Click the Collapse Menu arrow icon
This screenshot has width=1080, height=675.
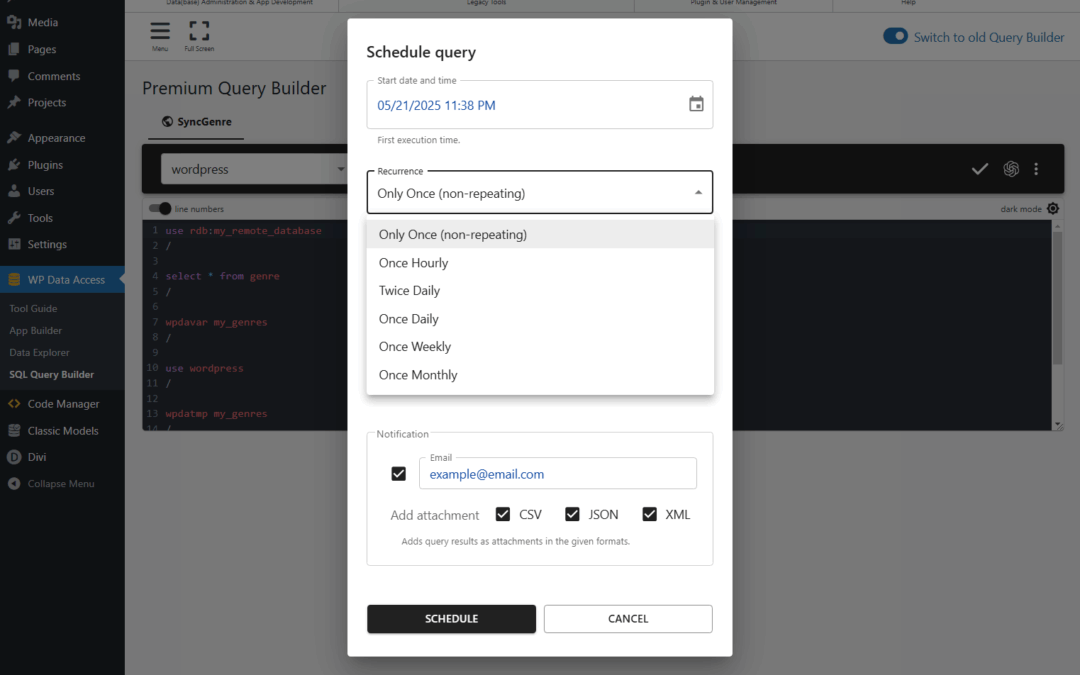tap(14, 484)
